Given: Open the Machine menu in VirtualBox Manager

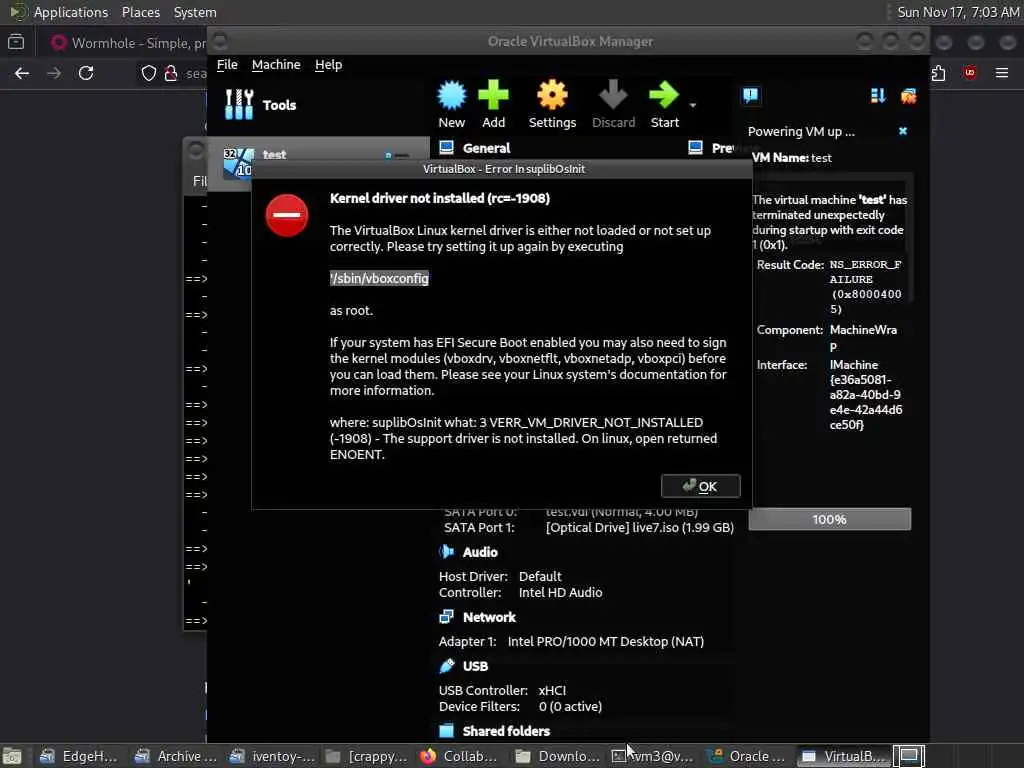Looking at the screenshot, I should point(276,65).
